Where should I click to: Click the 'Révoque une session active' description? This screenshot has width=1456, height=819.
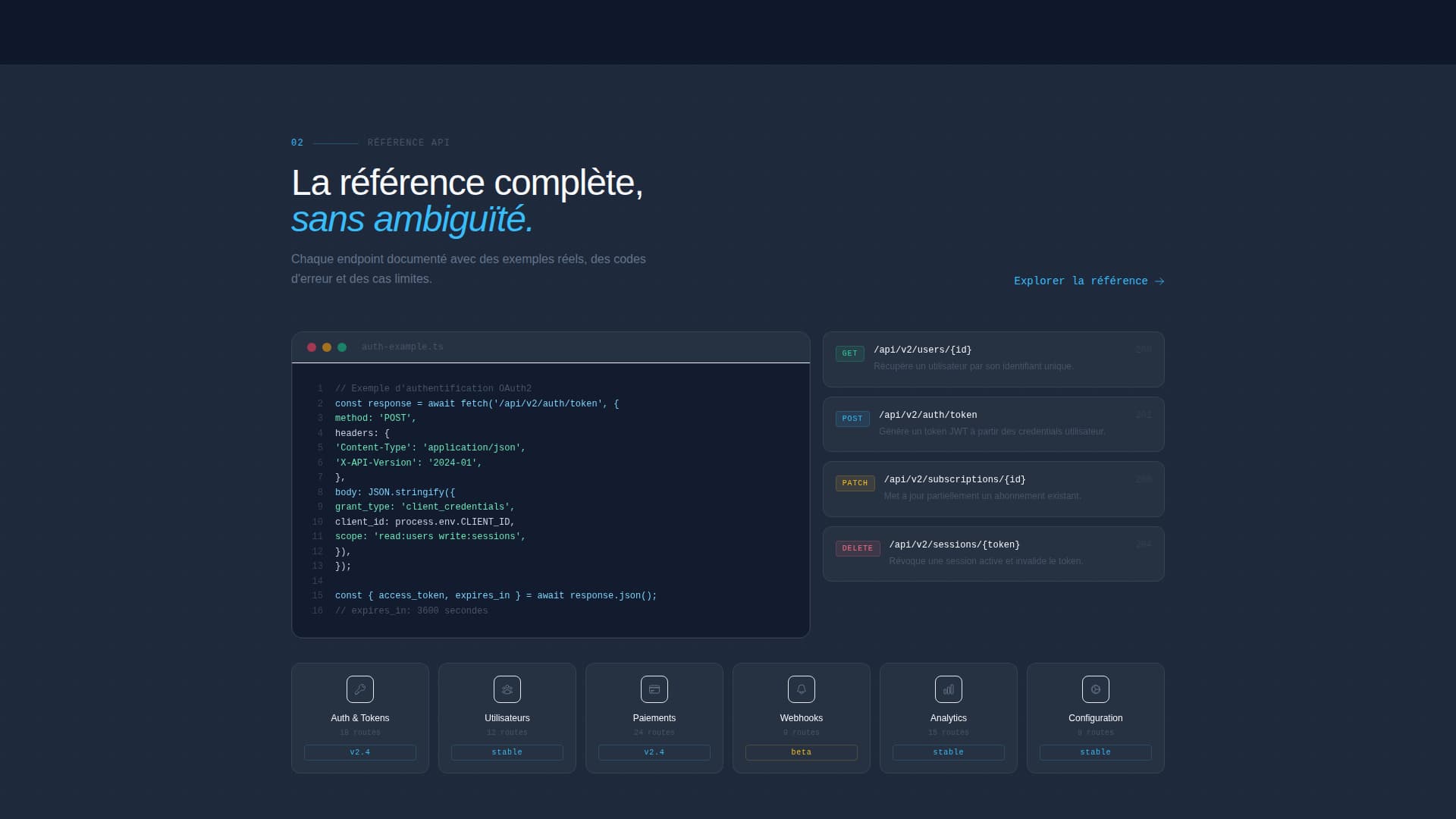point(987,561)
